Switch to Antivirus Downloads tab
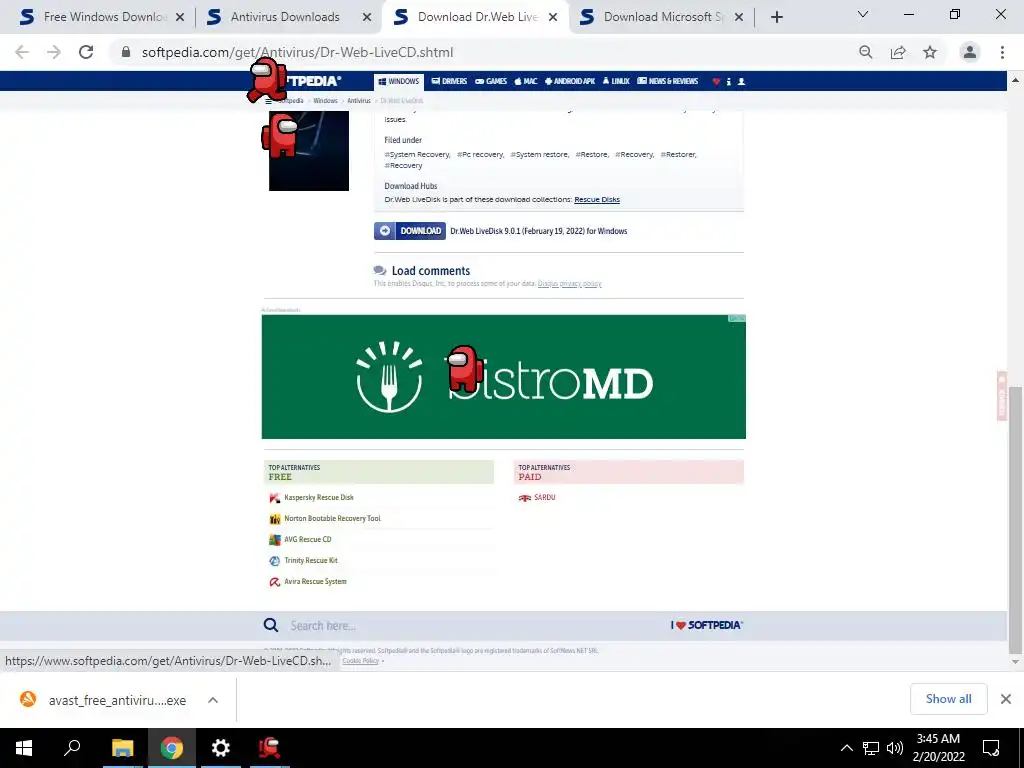The width and height of the screenshot is (1024, 768). [285, 17]
